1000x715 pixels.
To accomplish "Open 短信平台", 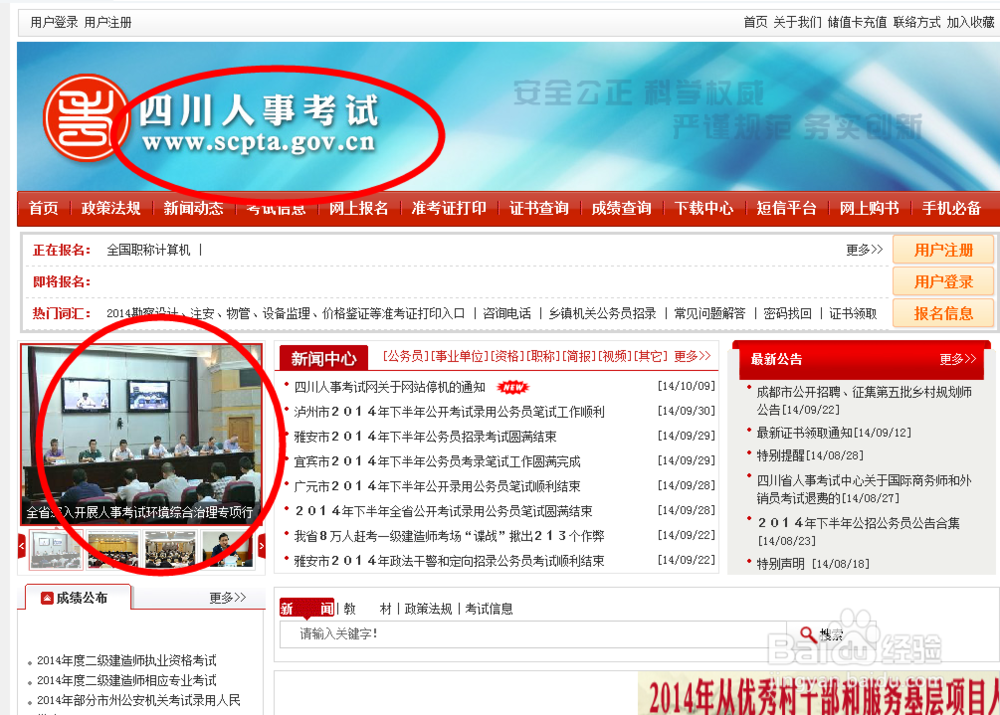I will [786, 208].
